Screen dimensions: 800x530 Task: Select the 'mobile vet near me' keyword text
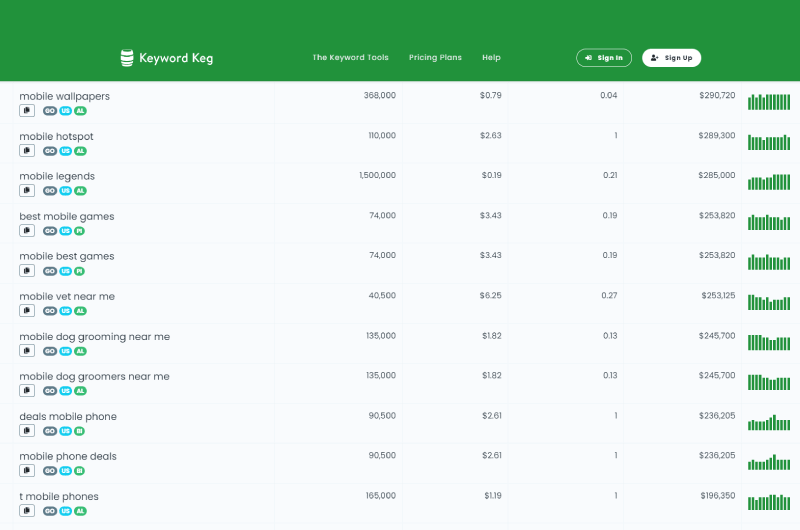[67, 296]
